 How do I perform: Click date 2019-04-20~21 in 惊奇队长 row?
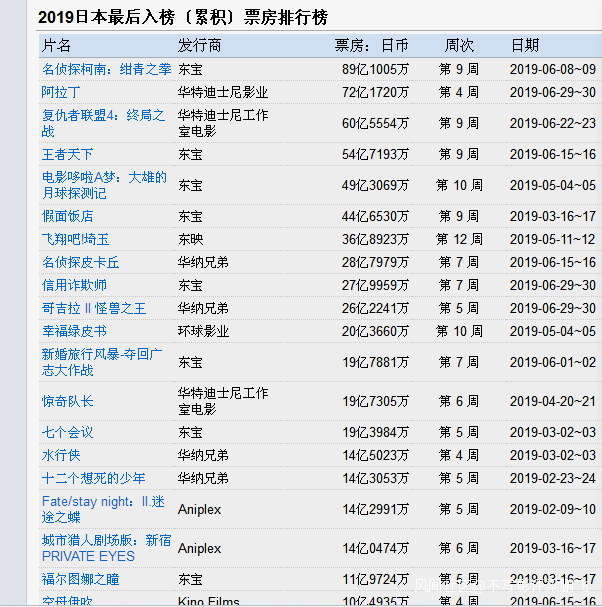click(x=553, y=401)
